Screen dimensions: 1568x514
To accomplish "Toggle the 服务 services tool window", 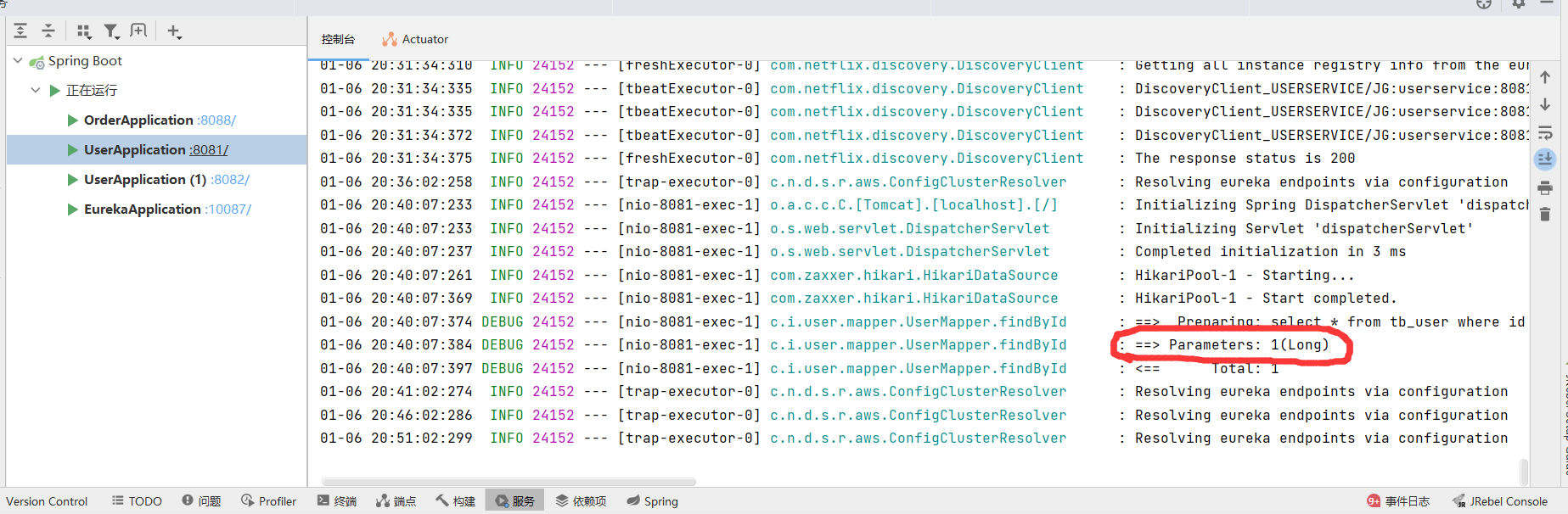I will tap(515, 501).
